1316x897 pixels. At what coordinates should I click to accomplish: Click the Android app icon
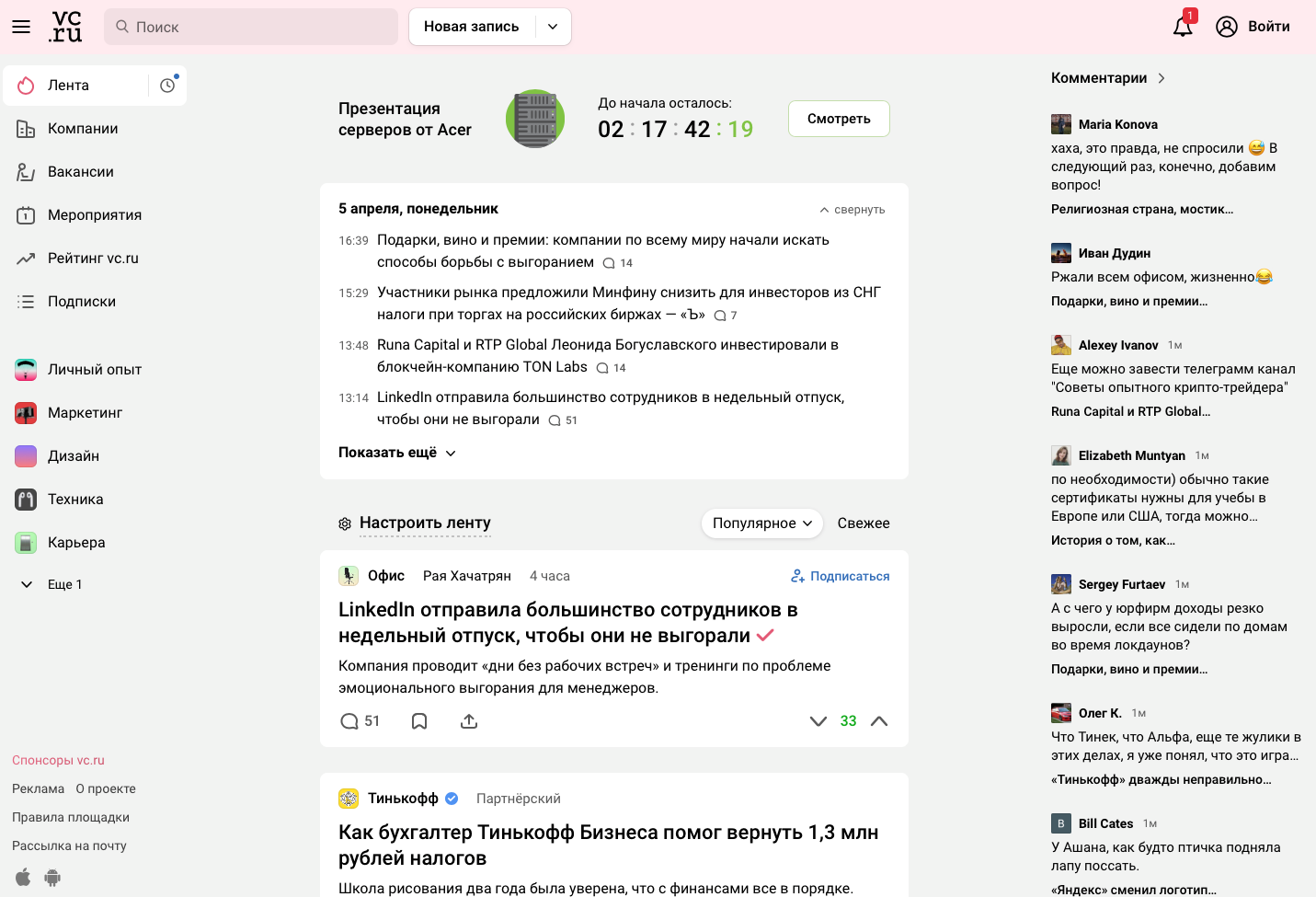coord(52,878)
